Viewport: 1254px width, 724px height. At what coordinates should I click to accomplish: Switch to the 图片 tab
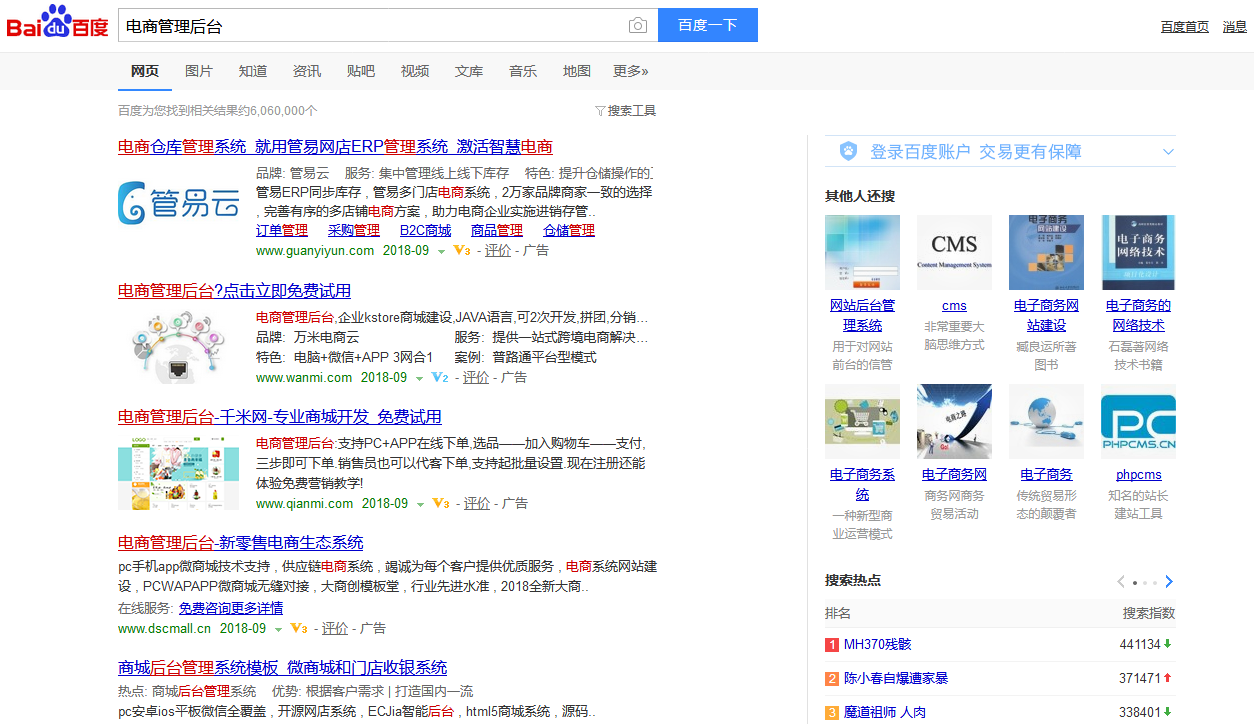point(199,71)
